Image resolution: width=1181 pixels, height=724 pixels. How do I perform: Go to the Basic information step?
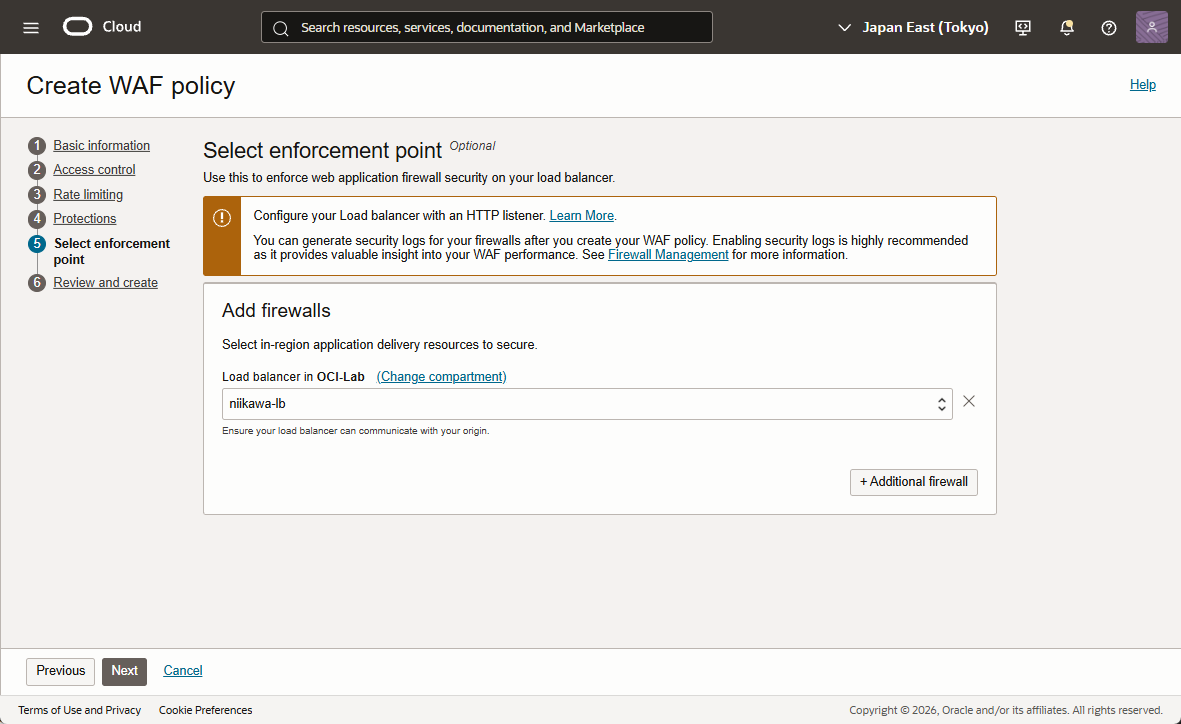pyautogui.click(x=101, y=146)
